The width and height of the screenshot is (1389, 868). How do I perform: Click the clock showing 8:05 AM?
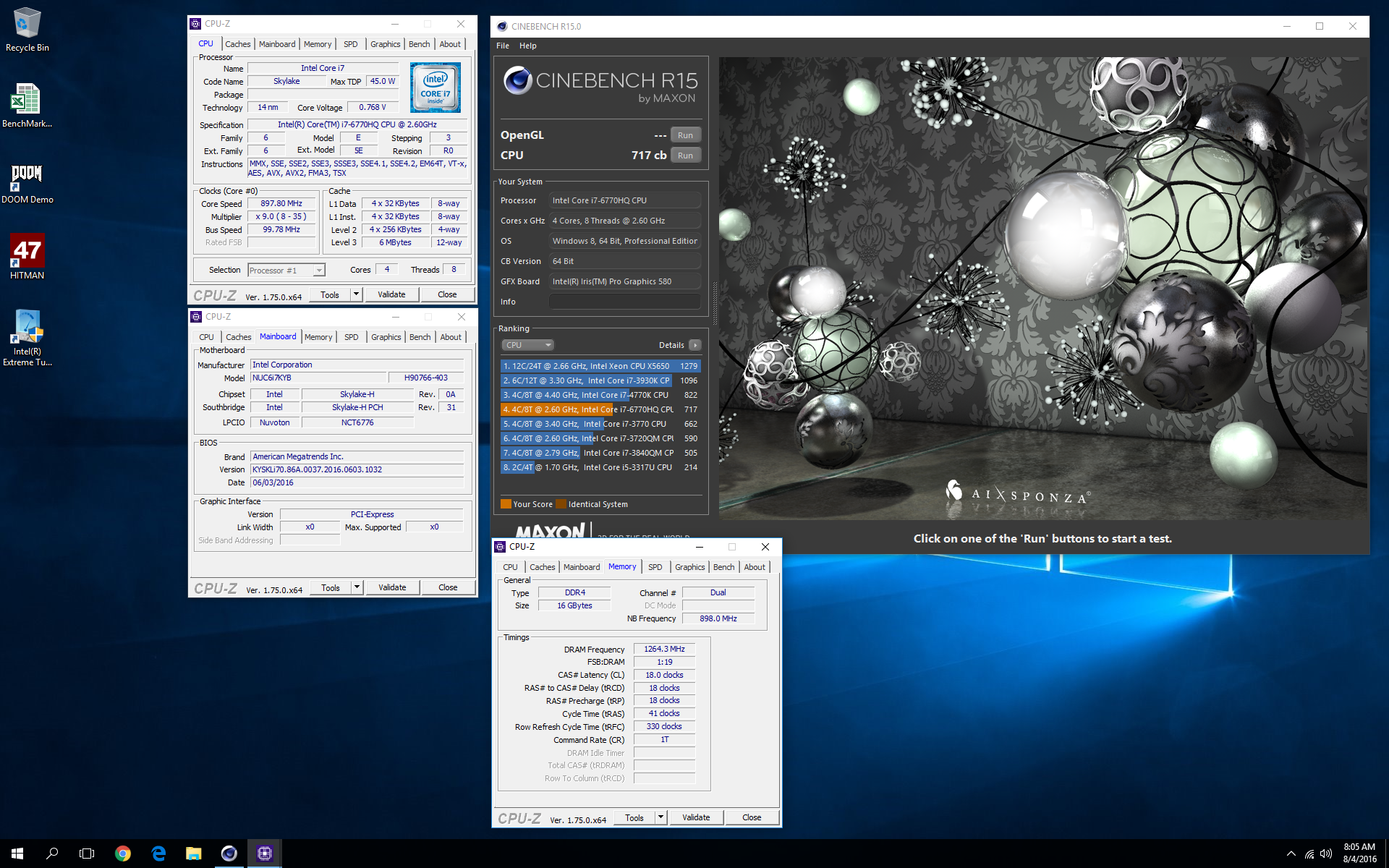click(1359, 847)
